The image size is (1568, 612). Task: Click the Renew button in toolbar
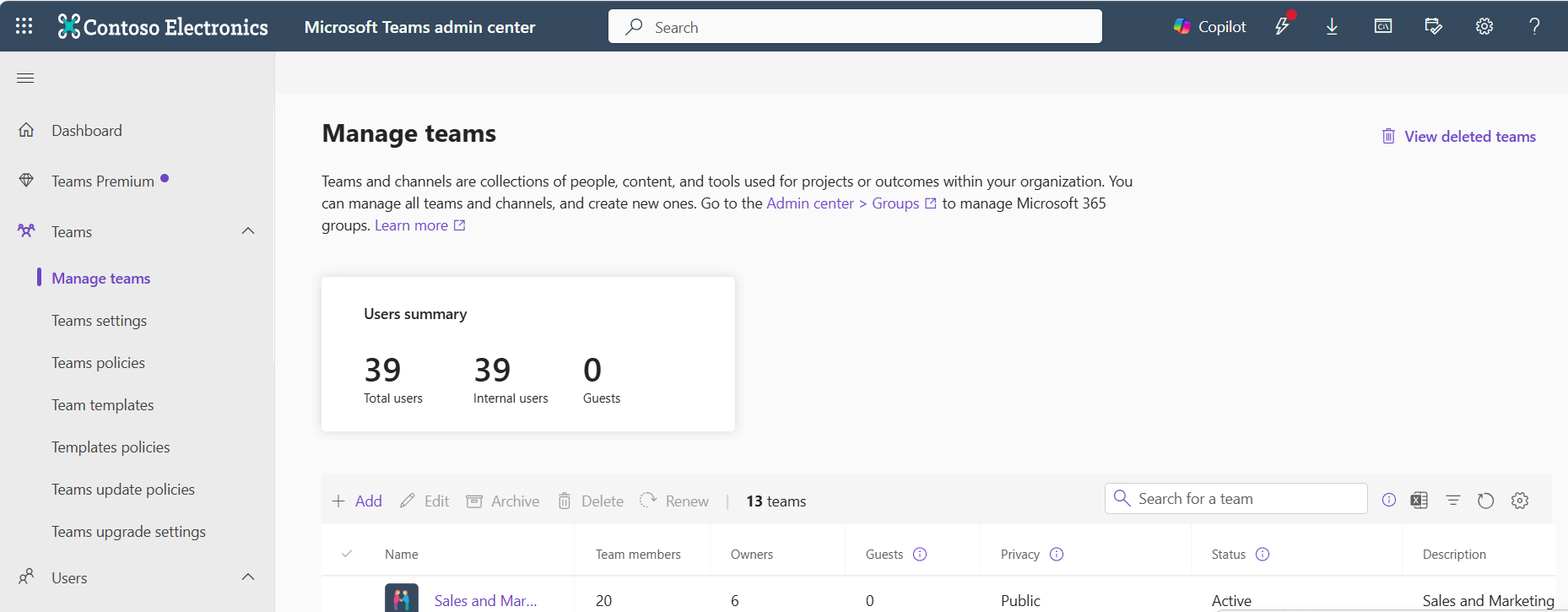click(x=674, y=501)
